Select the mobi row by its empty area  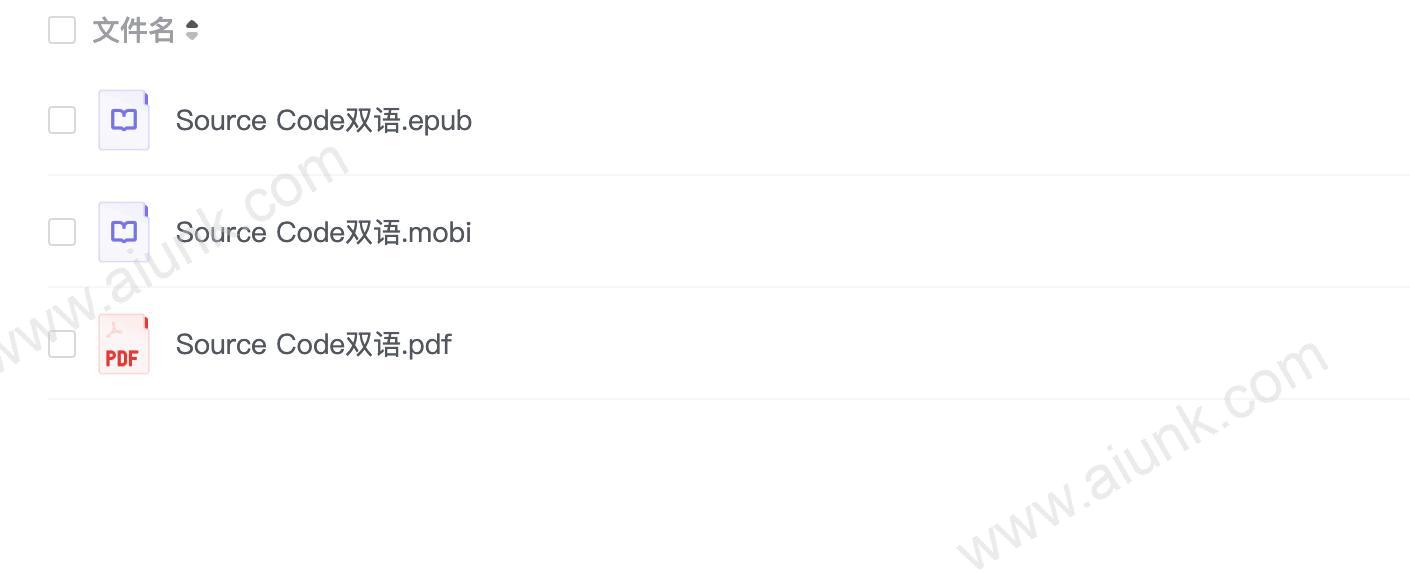[x=940, y=232]
